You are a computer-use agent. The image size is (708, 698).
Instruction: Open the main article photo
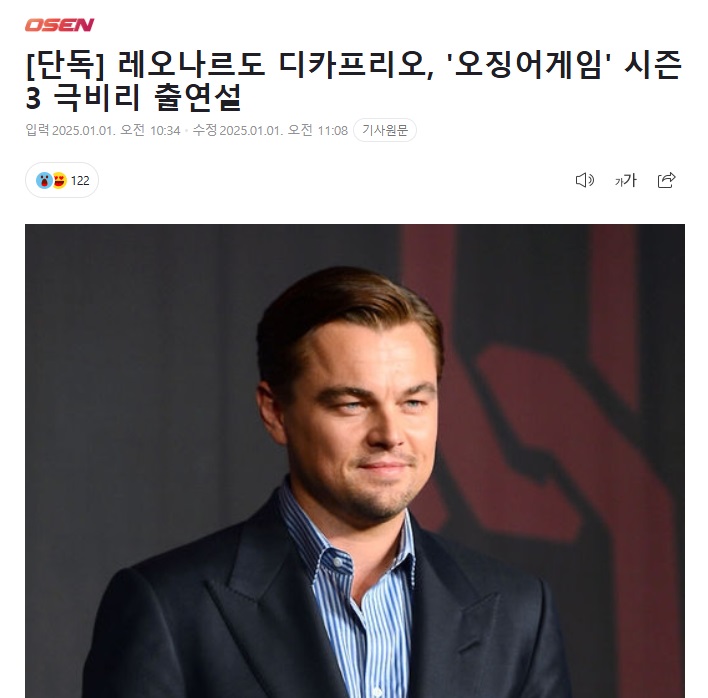click(x=355, y=461)
